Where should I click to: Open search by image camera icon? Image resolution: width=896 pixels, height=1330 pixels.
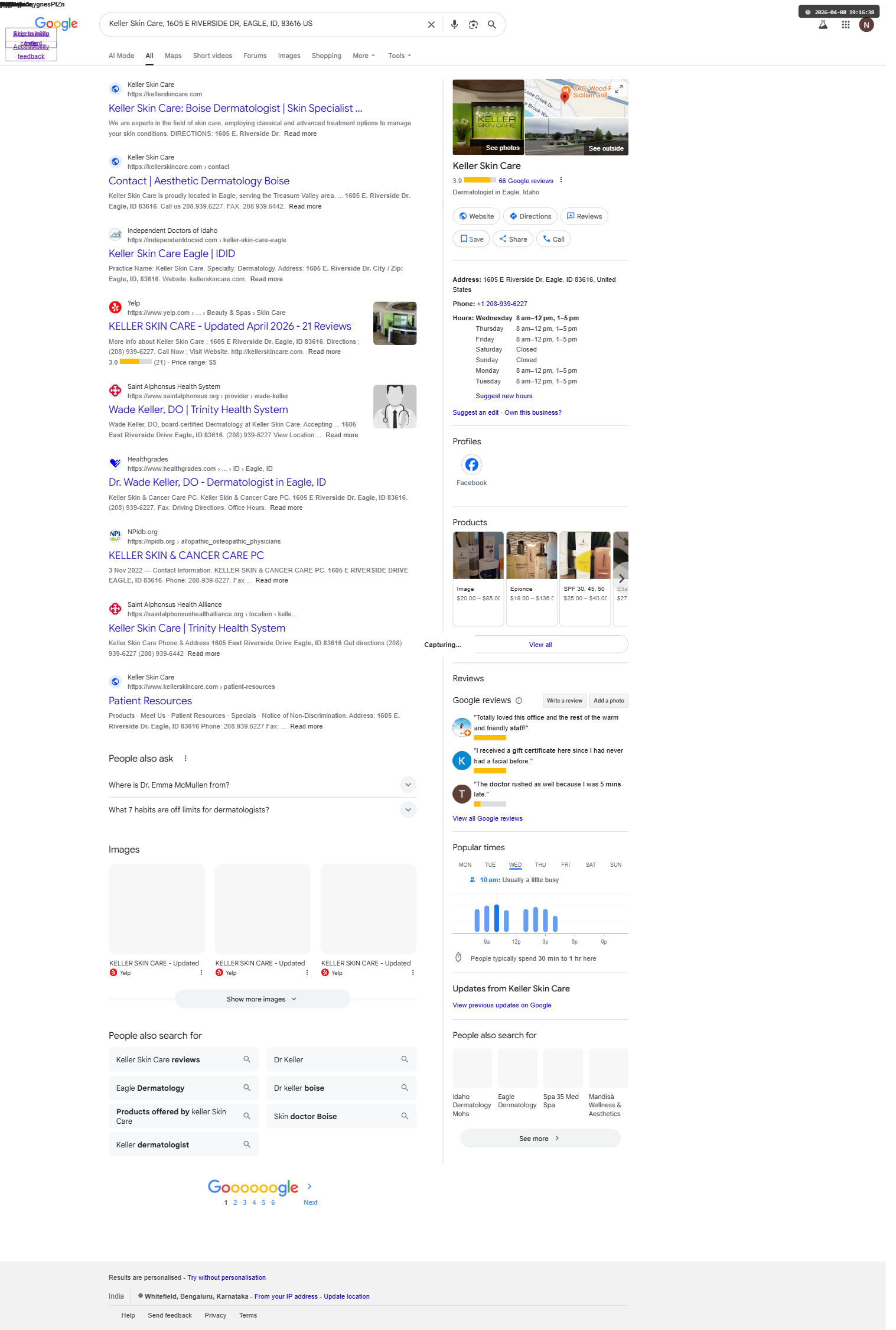(x=473, y=25)
